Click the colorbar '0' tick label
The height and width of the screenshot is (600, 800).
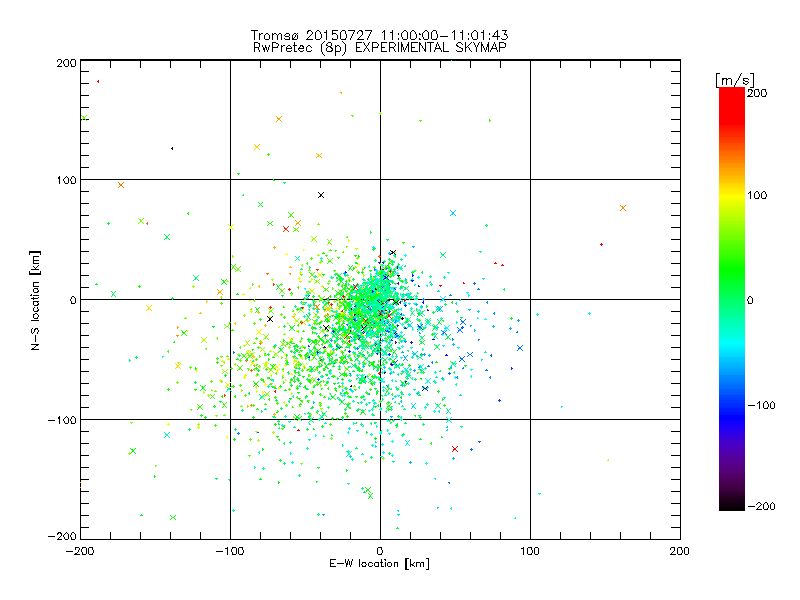point(750,301)
